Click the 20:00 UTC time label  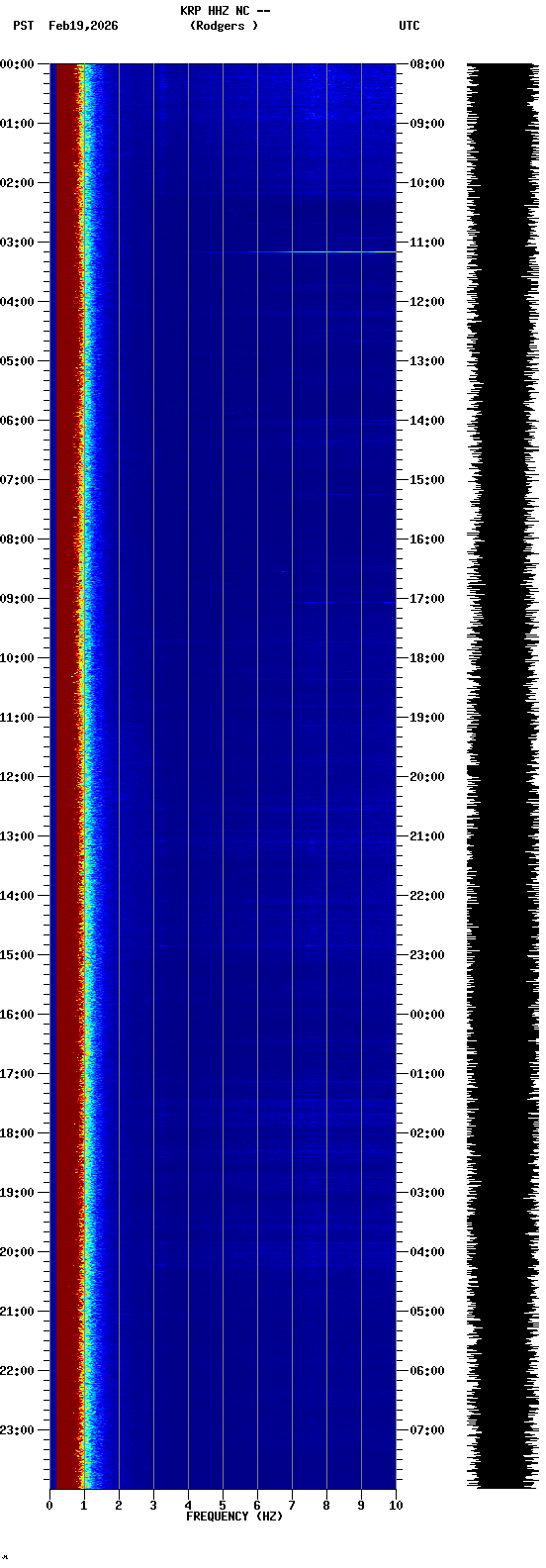click(x=427, y=777)
